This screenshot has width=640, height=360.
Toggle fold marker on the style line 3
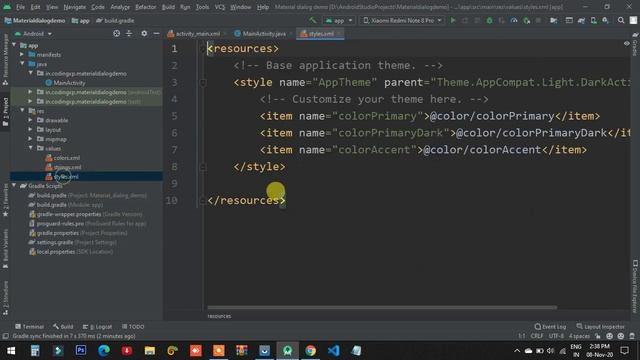(x=203, y=82)
